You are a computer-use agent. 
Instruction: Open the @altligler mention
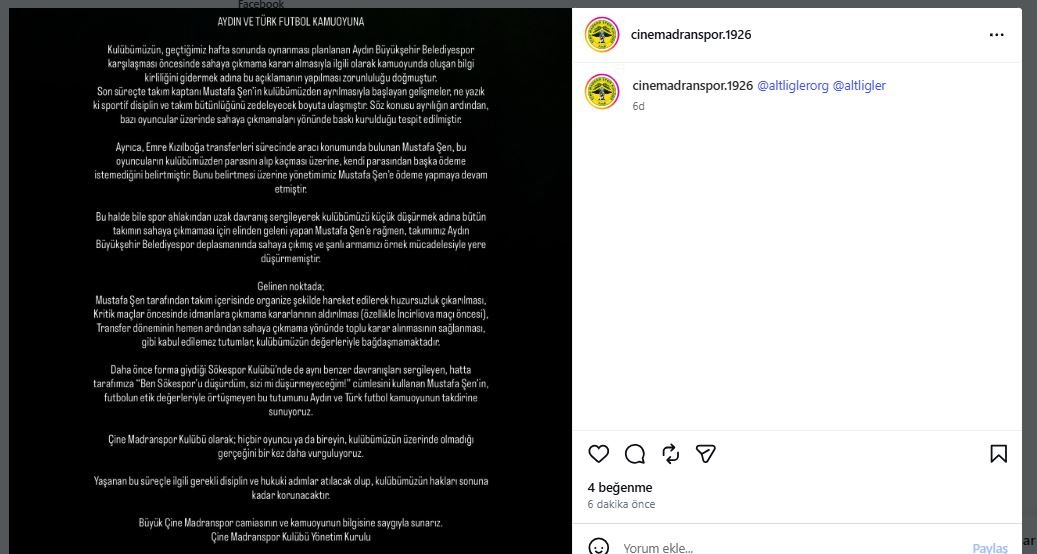858,85
